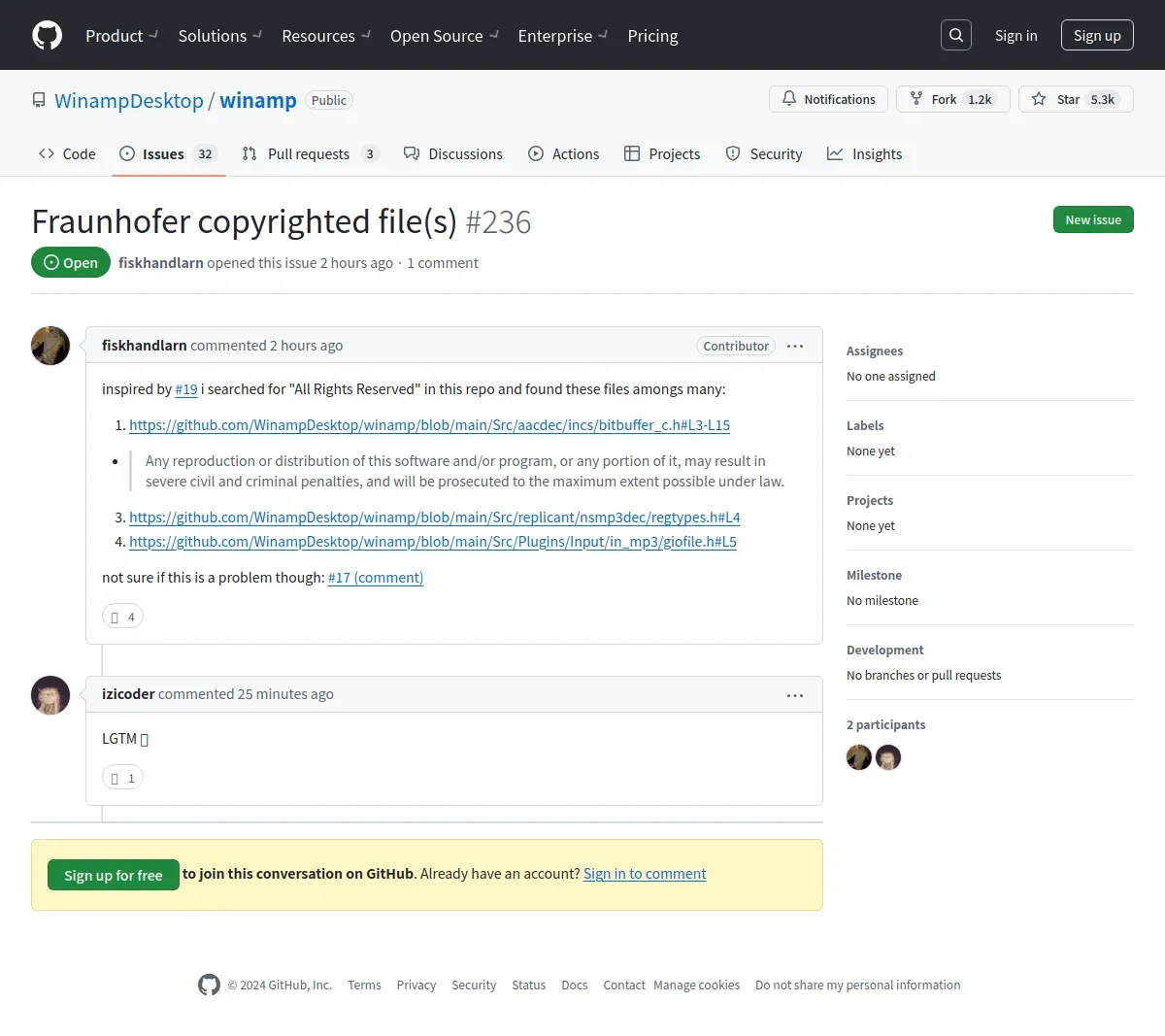The height and width of the screenshot is (1036, 1165).
Task: Expand the Product menu
Action: click(121, 36)
